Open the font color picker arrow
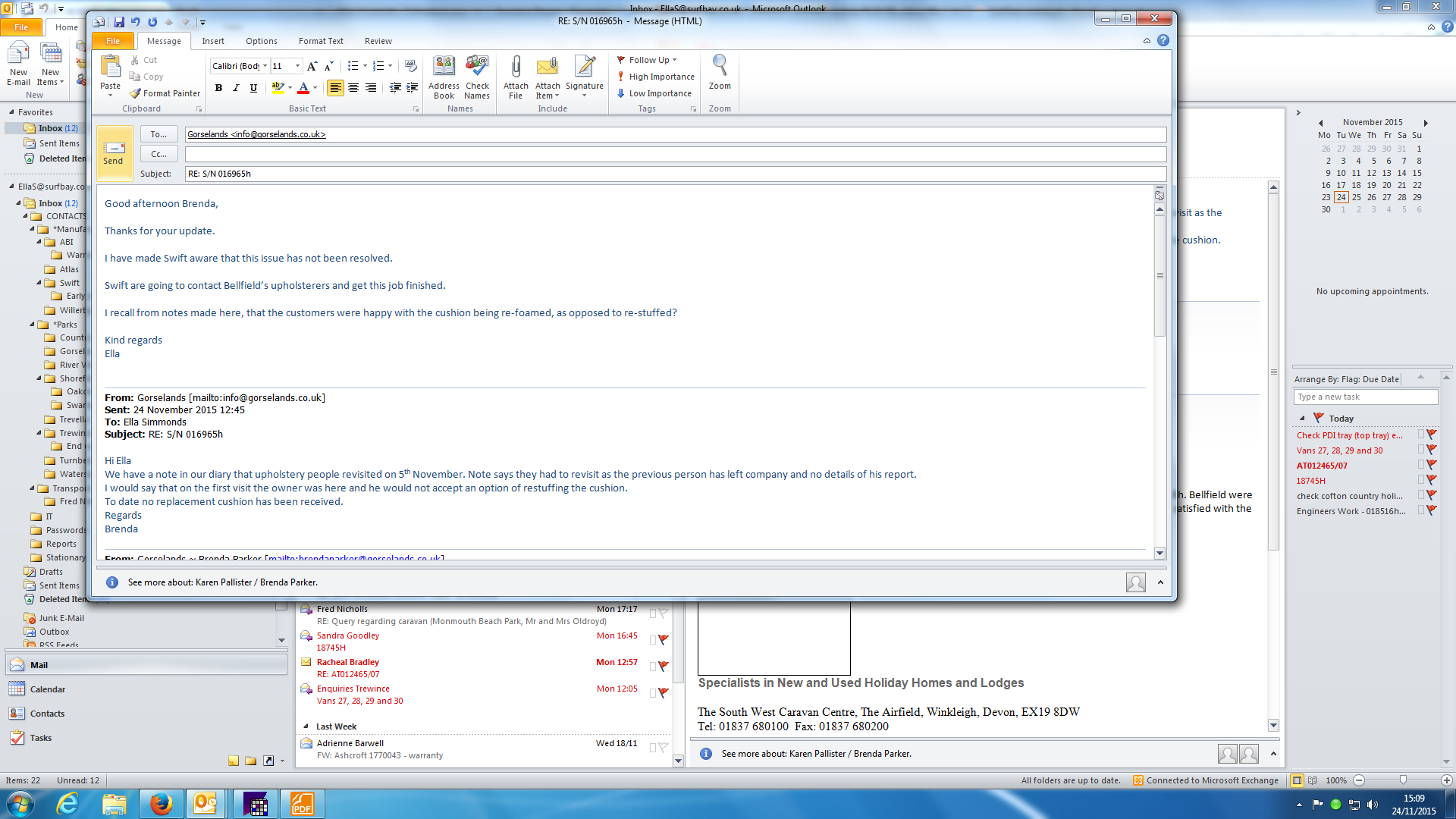 [315, 88]
